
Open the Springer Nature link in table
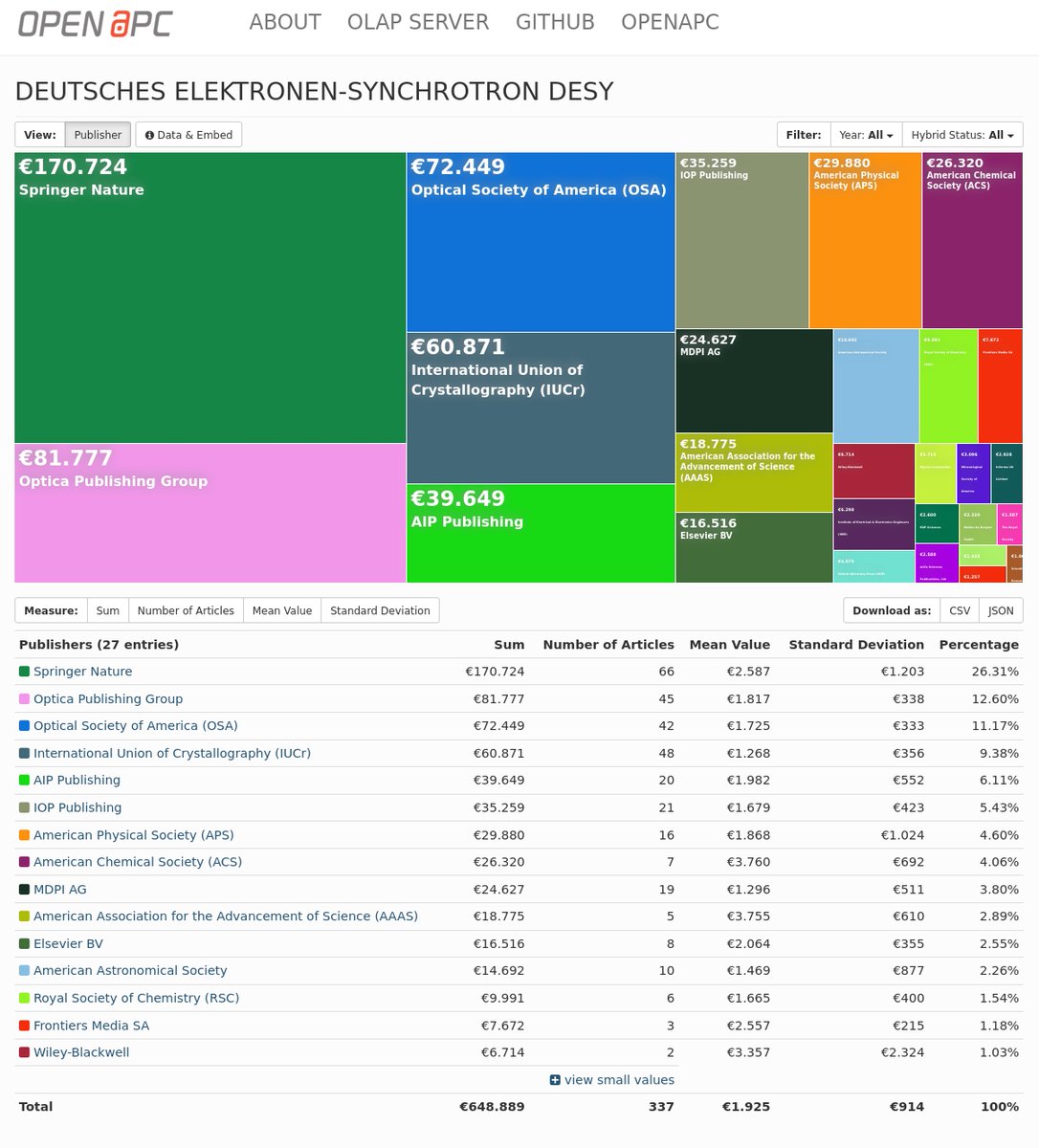click(83, 672)
